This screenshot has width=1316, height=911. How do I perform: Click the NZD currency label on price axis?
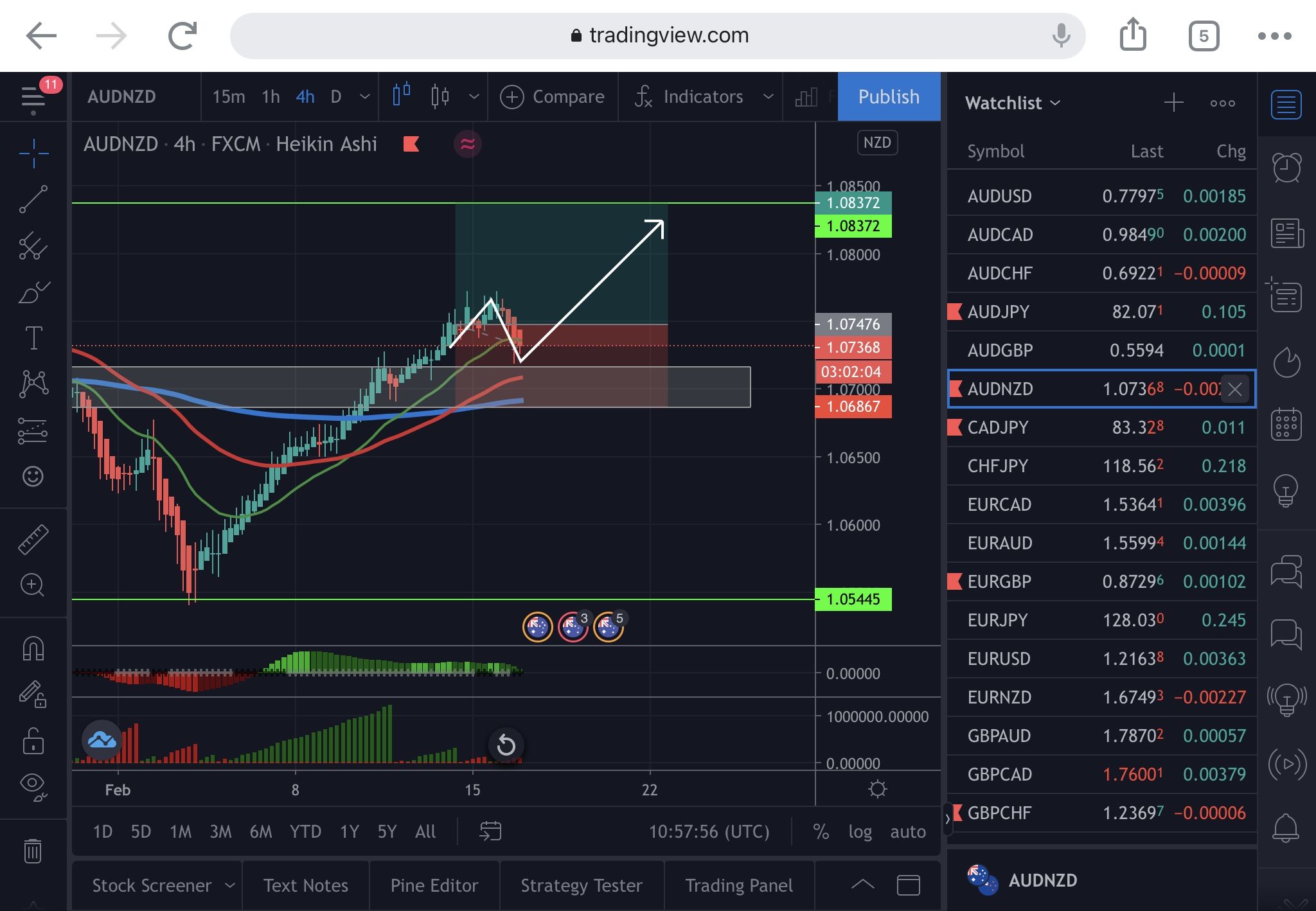(x=877, y=143)
